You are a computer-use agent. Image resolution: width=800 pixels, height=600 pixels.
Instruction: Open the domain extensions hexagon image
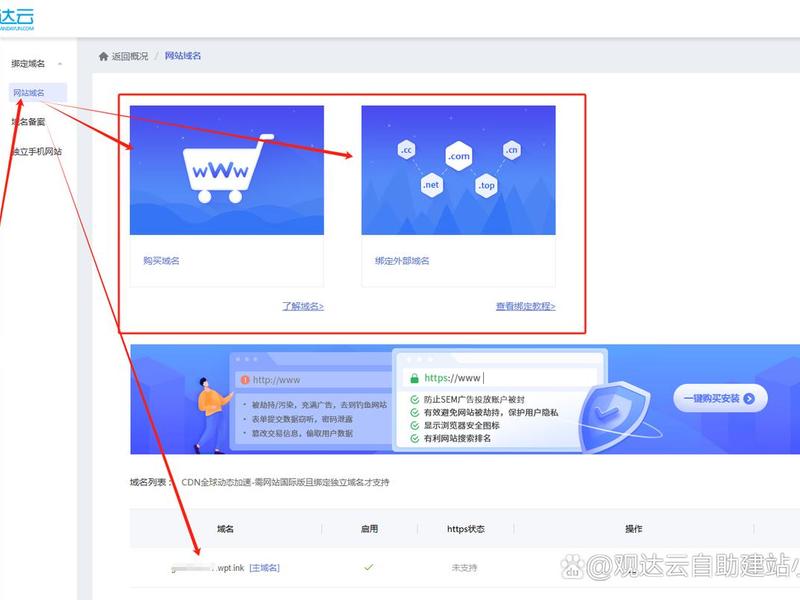[458, 170]
